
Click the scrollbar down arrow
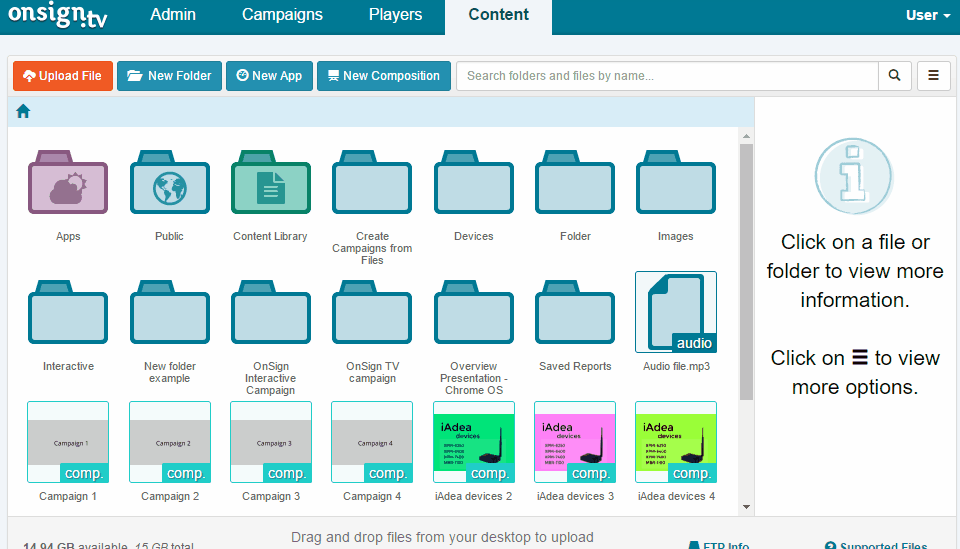[x=746, y=507]
